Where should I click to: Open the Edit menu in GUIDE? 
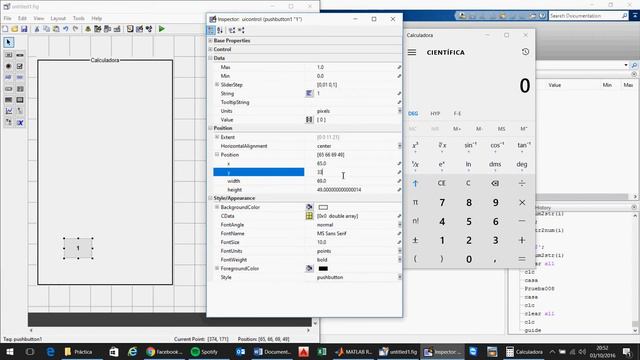[x=22, y=18]
